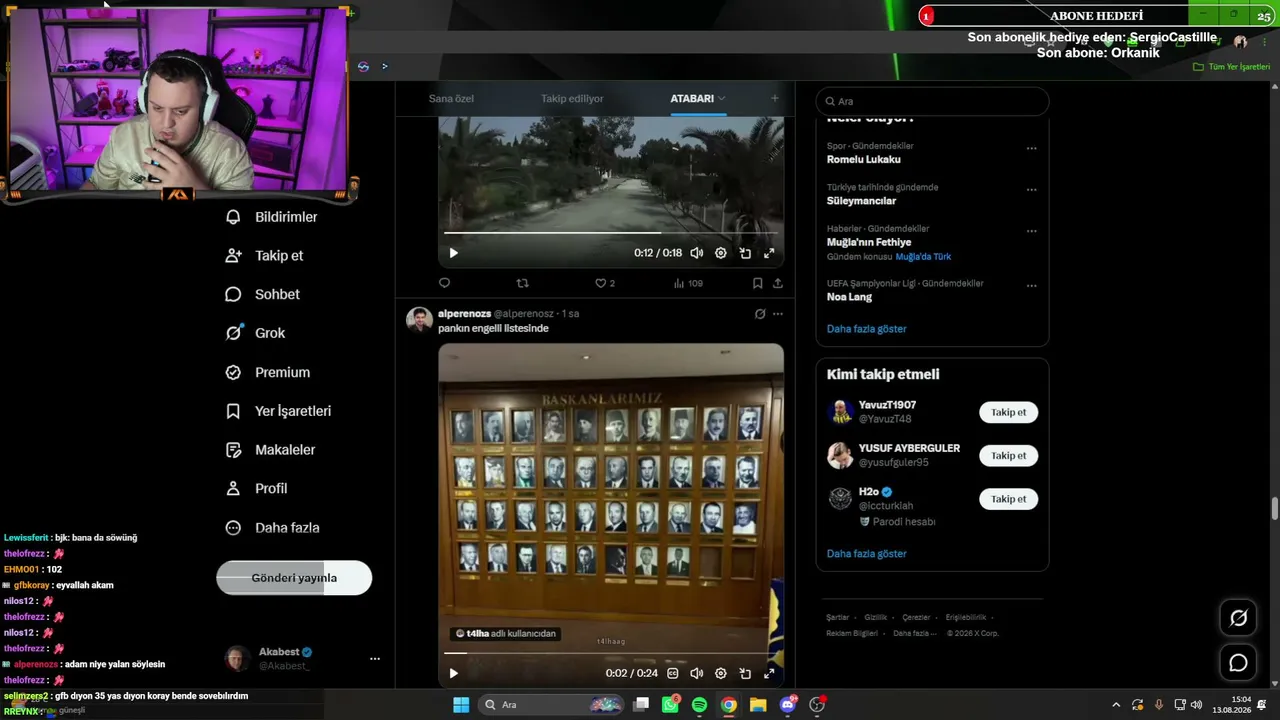This screenshot has height=720, width=1280.
Task: Click the Gönderi yayınla post button
Action: click(x=294, y=578)
